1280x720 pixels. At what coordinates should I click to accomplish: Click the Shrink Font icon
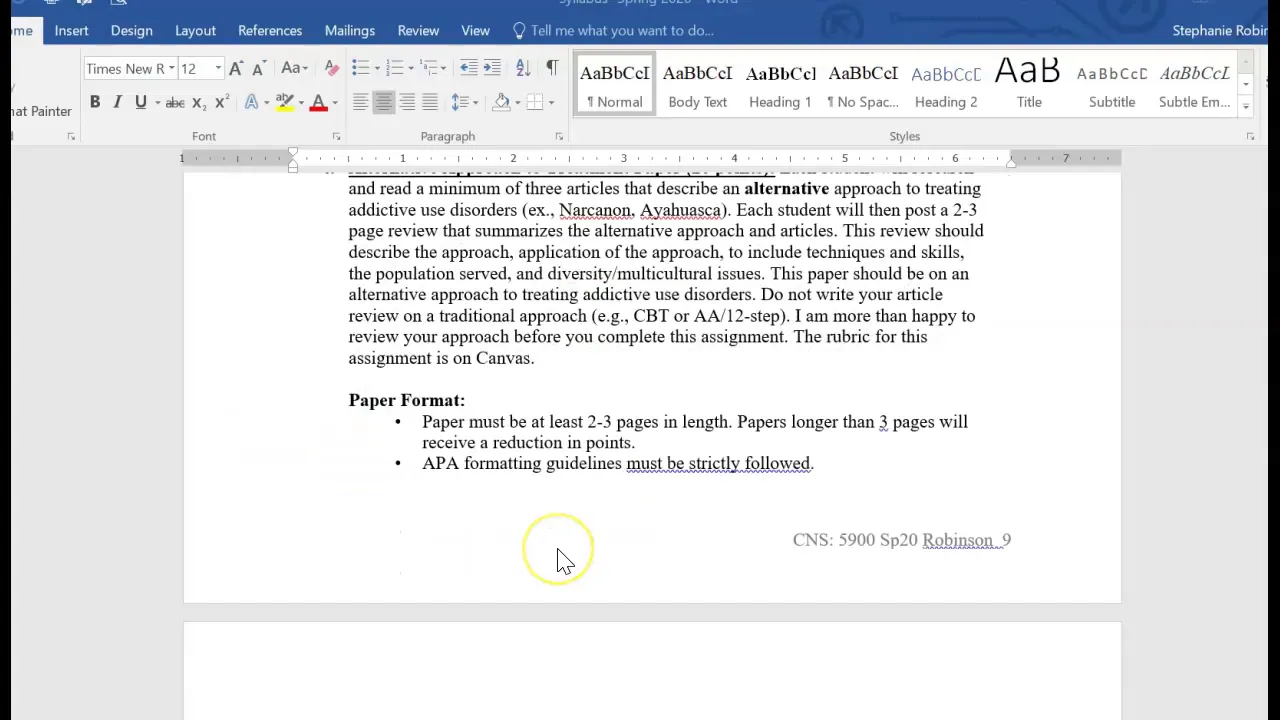click(258, 68)
